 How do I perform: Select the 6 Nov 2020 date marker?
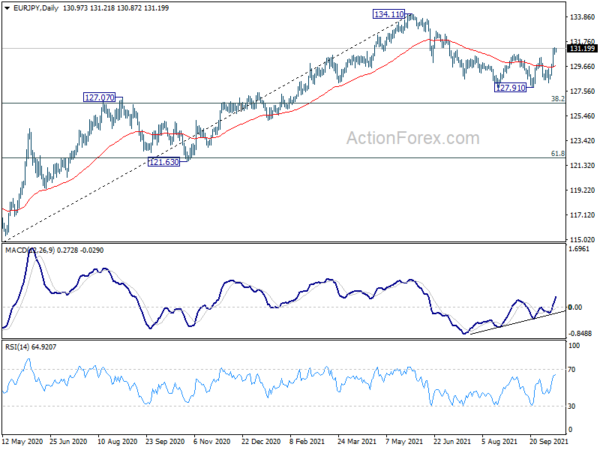212,441
